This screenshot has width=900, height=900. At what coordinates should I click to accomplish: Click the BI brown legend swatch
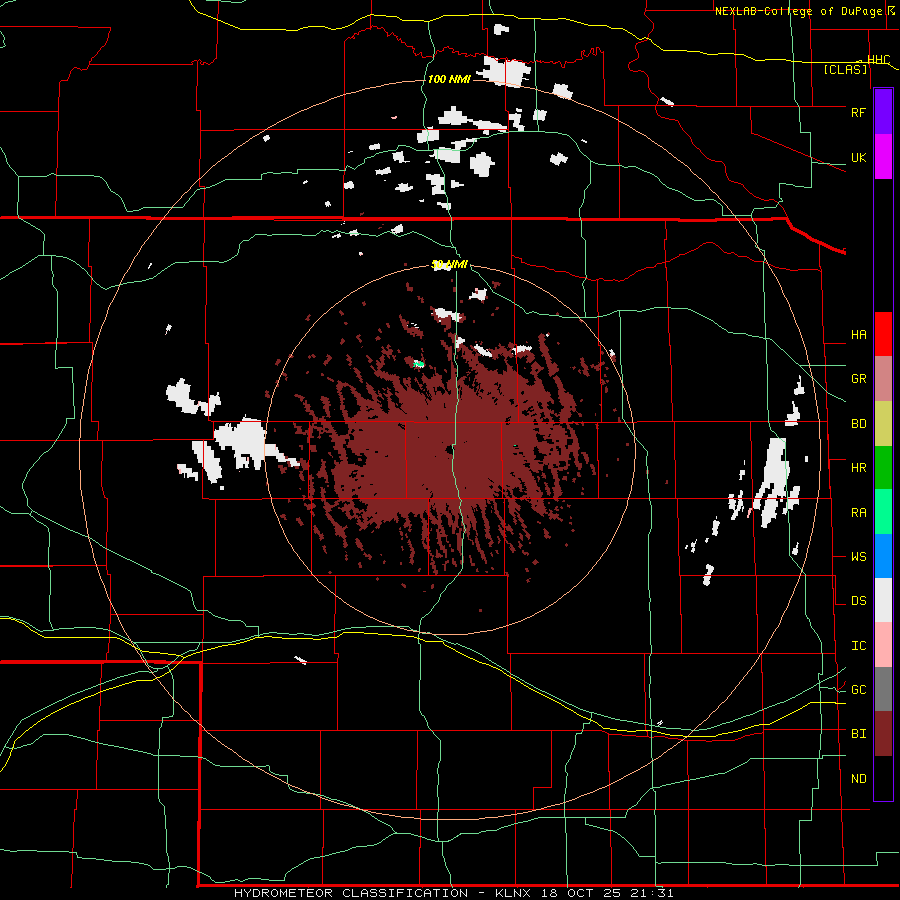coord(883,734)
